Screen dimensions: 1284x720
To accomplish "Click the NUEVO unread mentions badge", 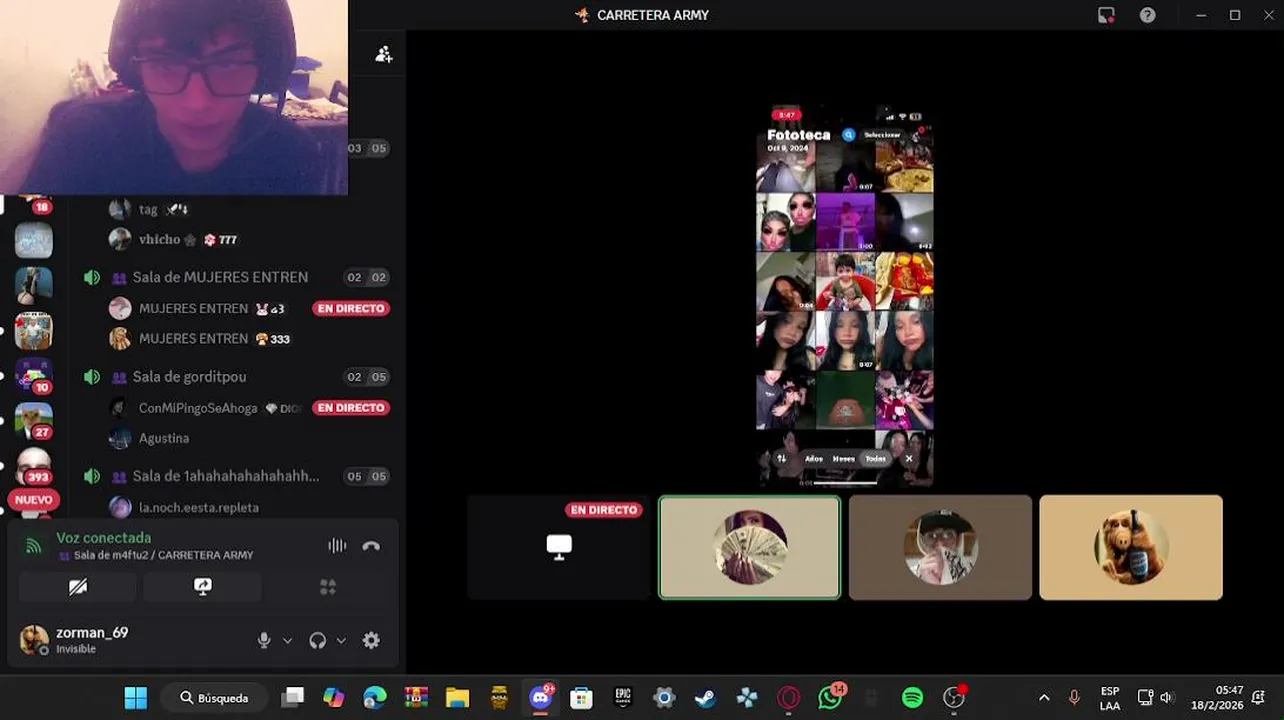I will pos(33,500).
